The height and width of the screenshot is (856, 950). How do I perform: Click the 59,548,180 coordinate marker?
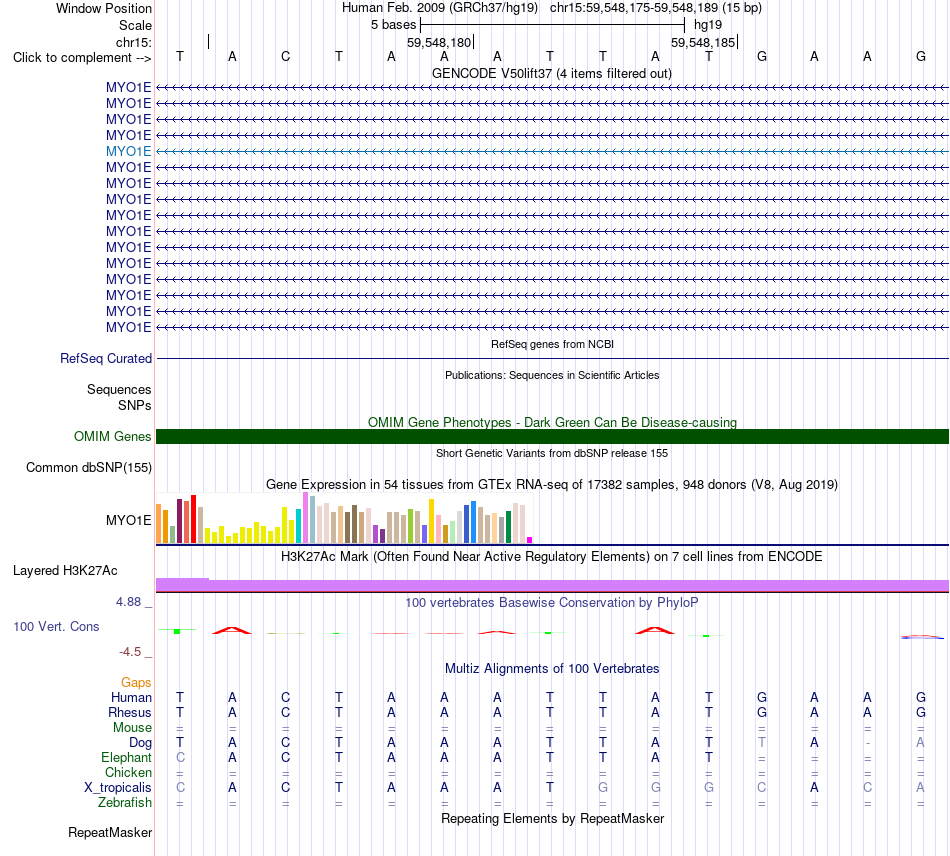click(439, 42)
